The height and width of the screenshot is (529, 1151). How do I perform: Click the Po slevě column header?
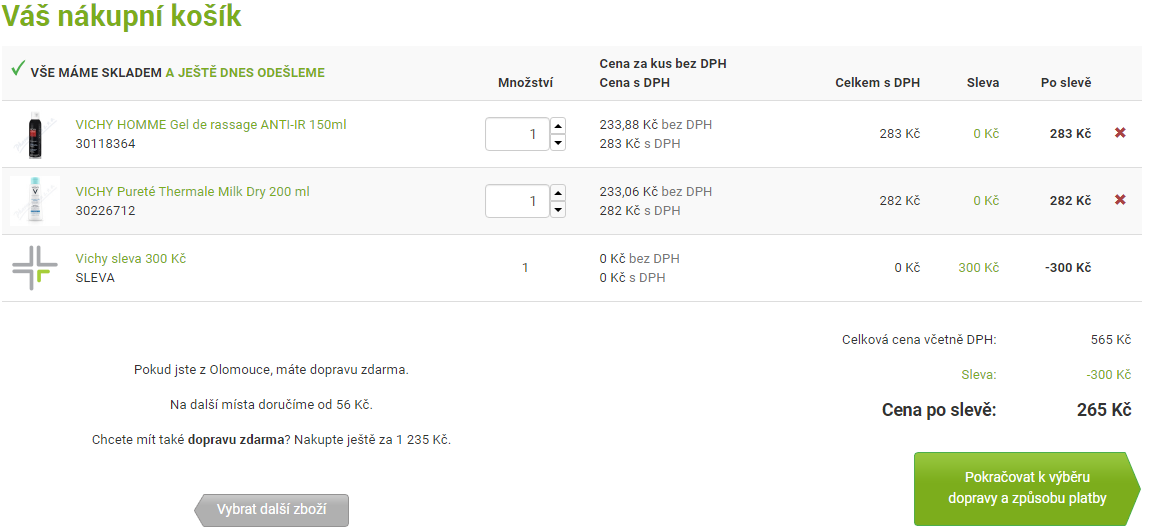coord(1066,83)
